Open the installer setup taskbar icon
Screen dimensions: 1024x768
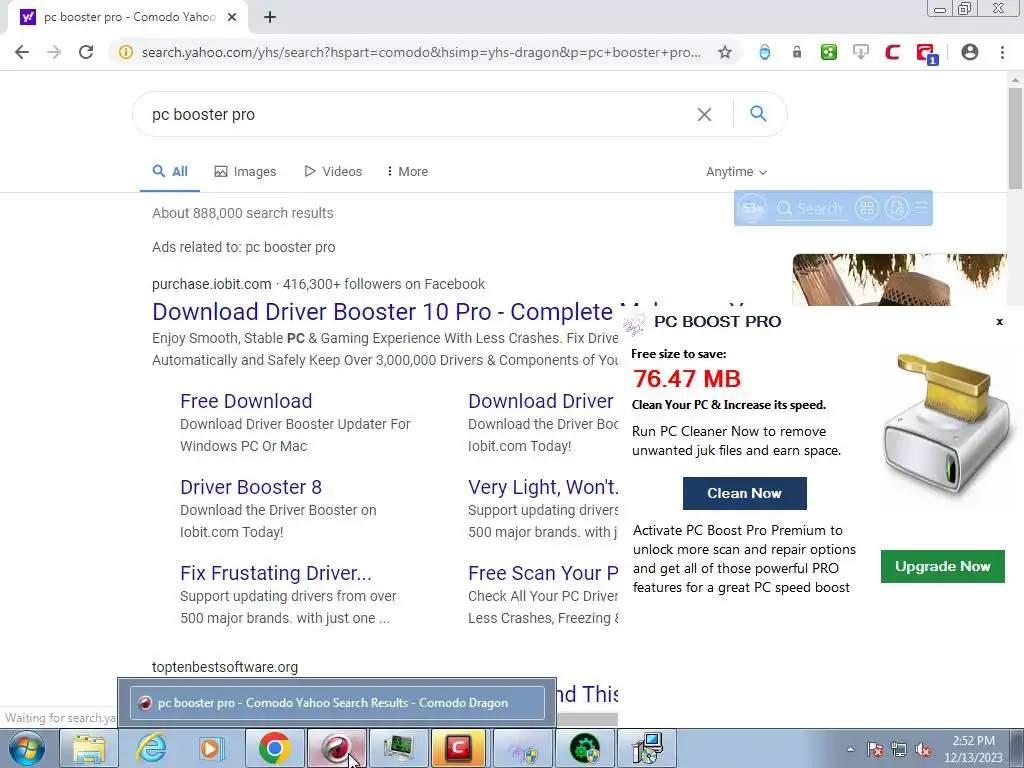646,748
